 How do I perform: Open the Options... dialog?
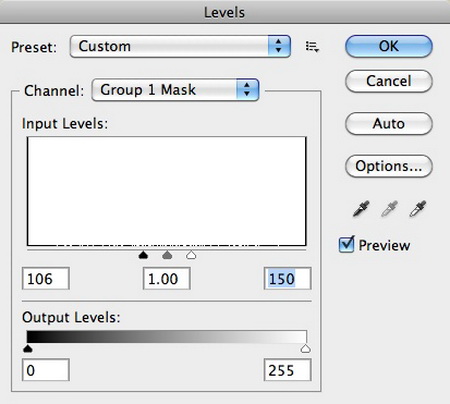(389, 166)
